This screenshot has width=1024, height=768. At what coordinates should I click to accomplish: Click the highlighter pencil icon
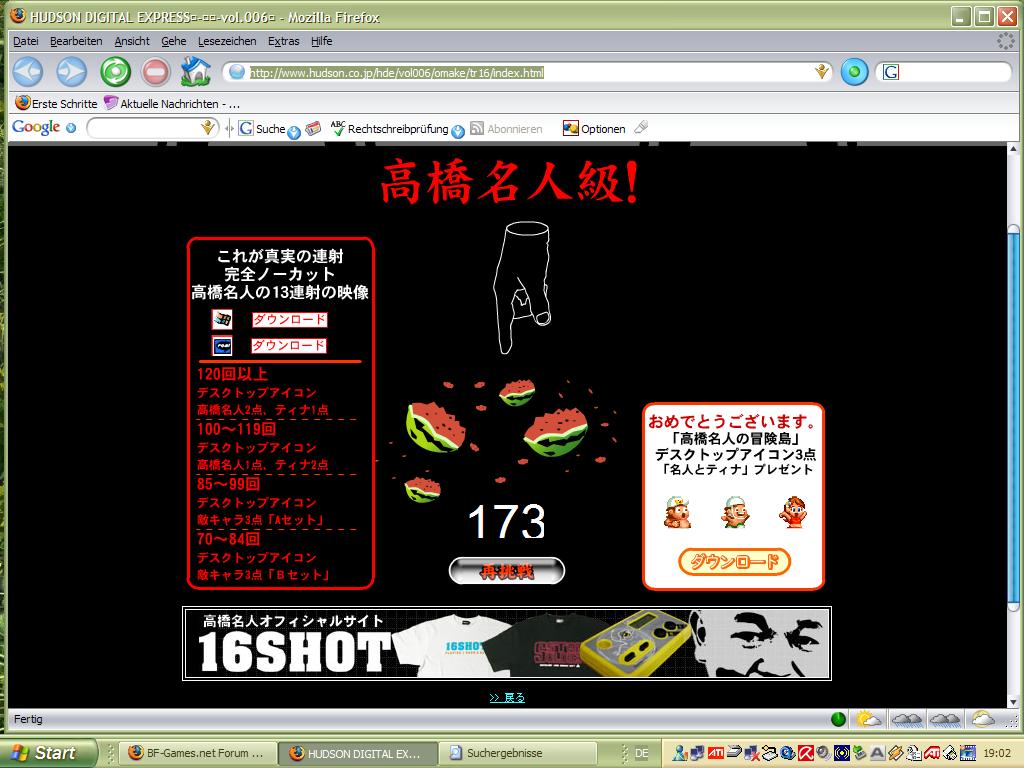[x=641, y=127]
